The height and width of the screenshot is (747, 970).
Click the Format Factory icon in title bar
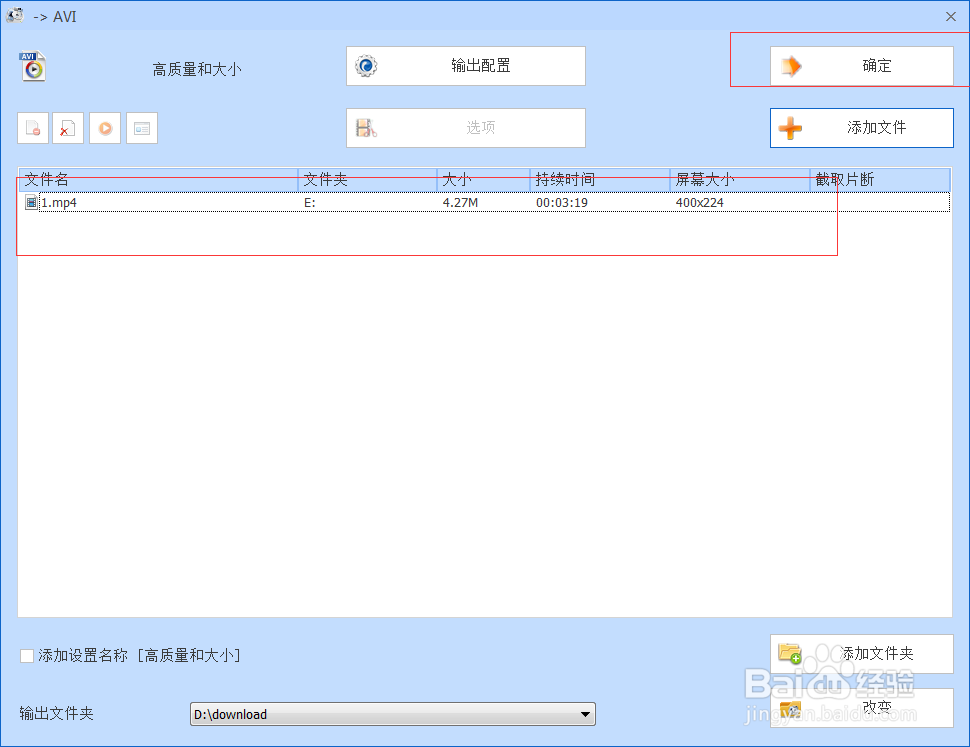(14, 16)
